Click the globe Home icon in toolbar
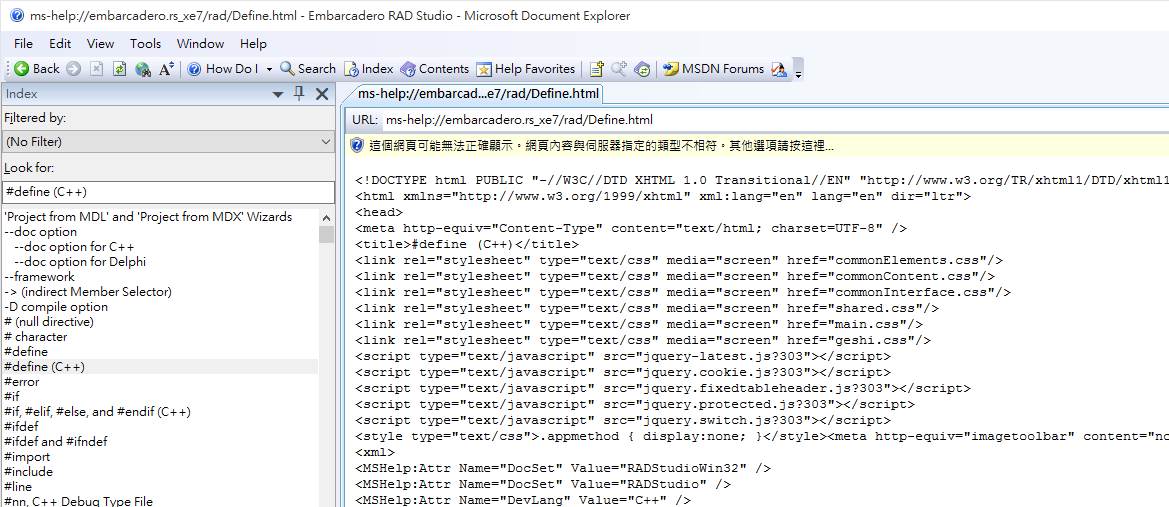Viewport: 1169px width, 507px height. coord(143,69)
